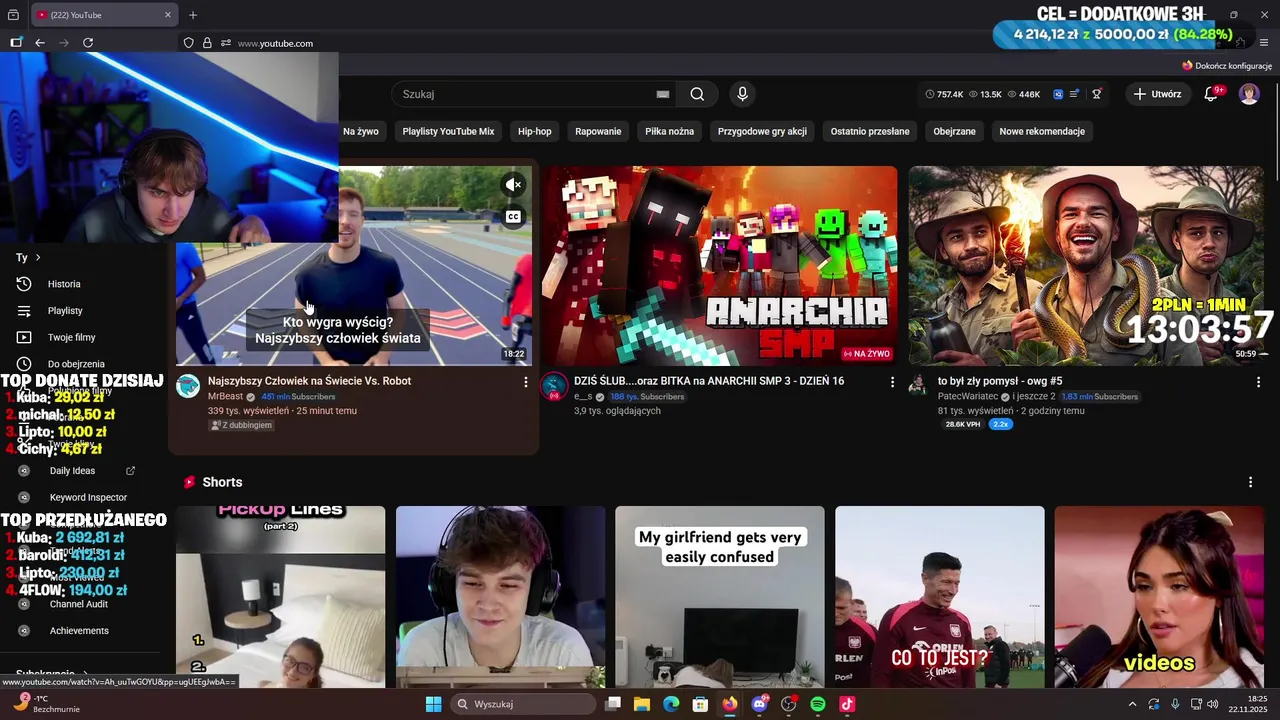Select the Ostatnio przesłane chip
This screenshot has width=1280, height=720.
click(870, 131)
